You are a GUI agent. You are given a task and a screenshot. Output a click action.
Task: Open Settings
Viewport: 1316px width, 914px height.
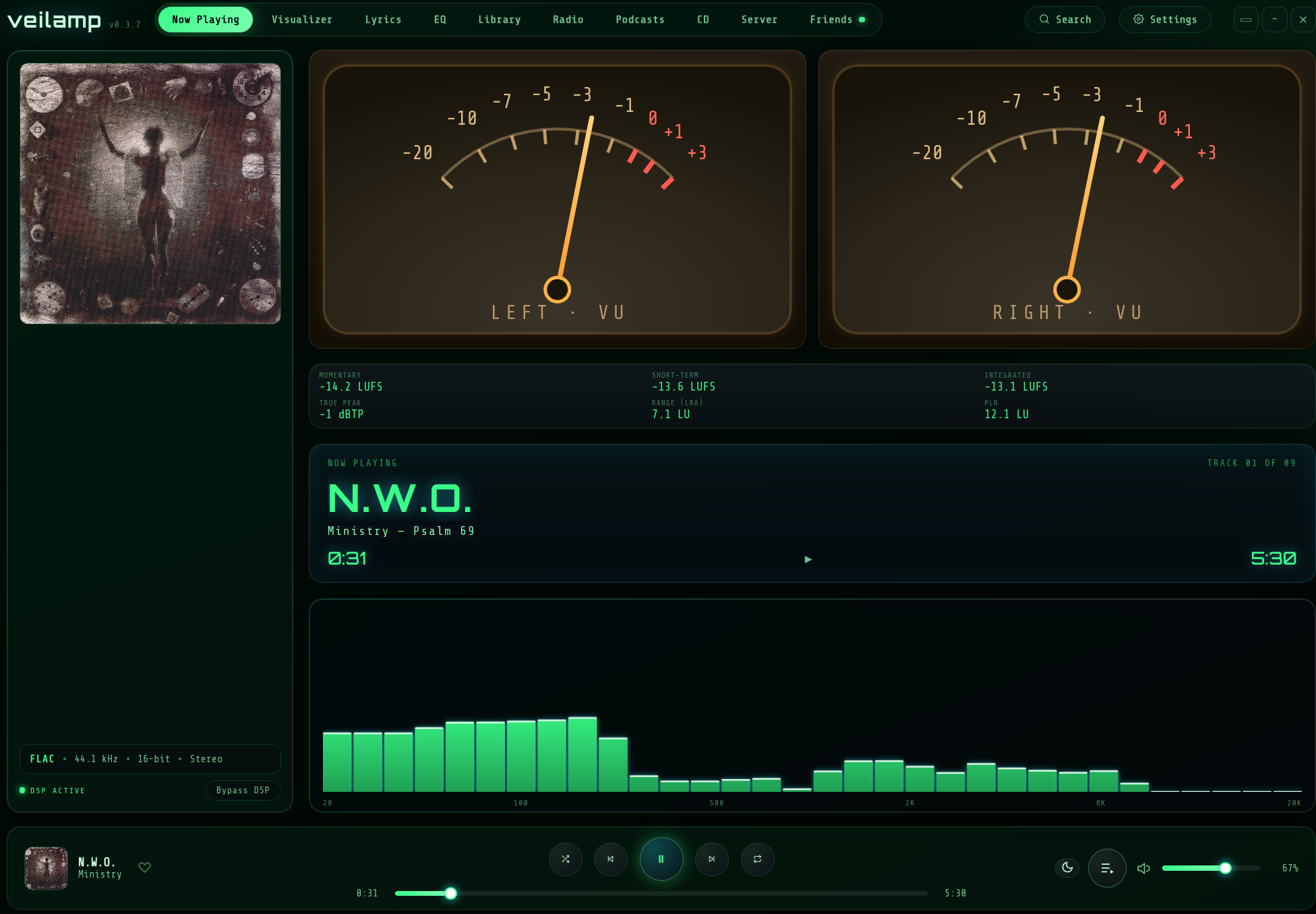pyautogui.click(x=1165, y=20)
